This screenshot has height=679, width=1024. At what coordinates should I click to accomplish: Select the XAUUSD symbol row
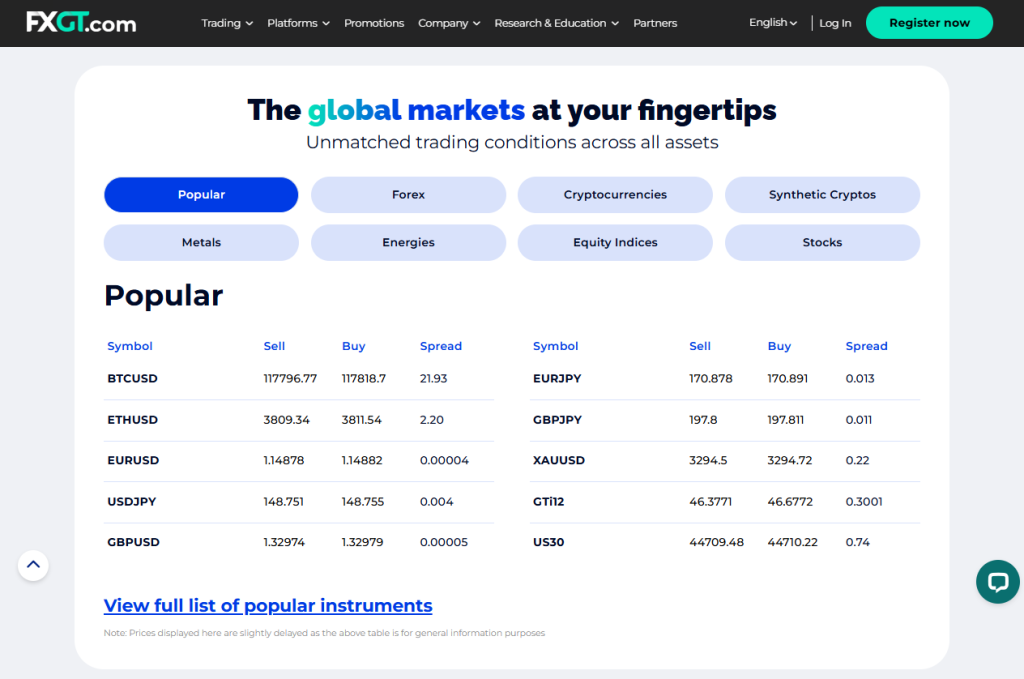pyautogui.click(x=560, y=460)
